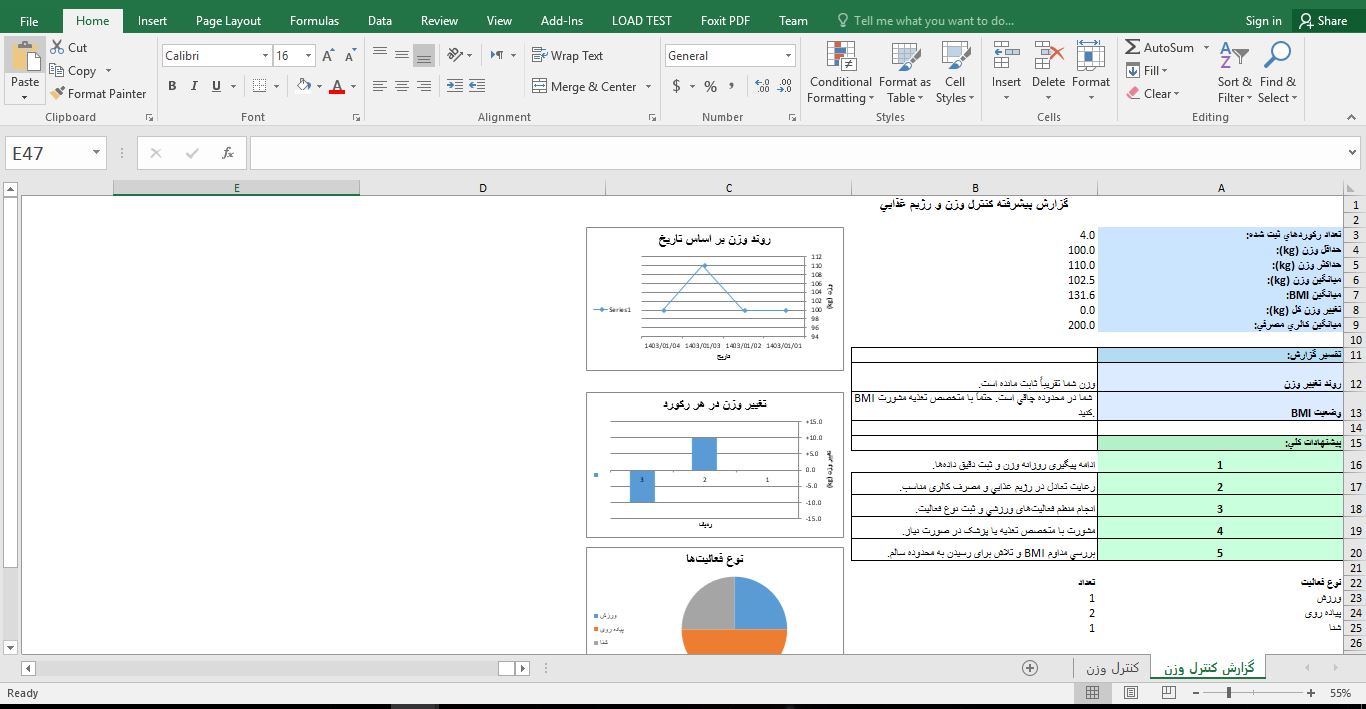The height and width of the screenshot is (709, 1366).
Task: Open the Fill Color dropdown arrow
Action: [x=319, y=86]
